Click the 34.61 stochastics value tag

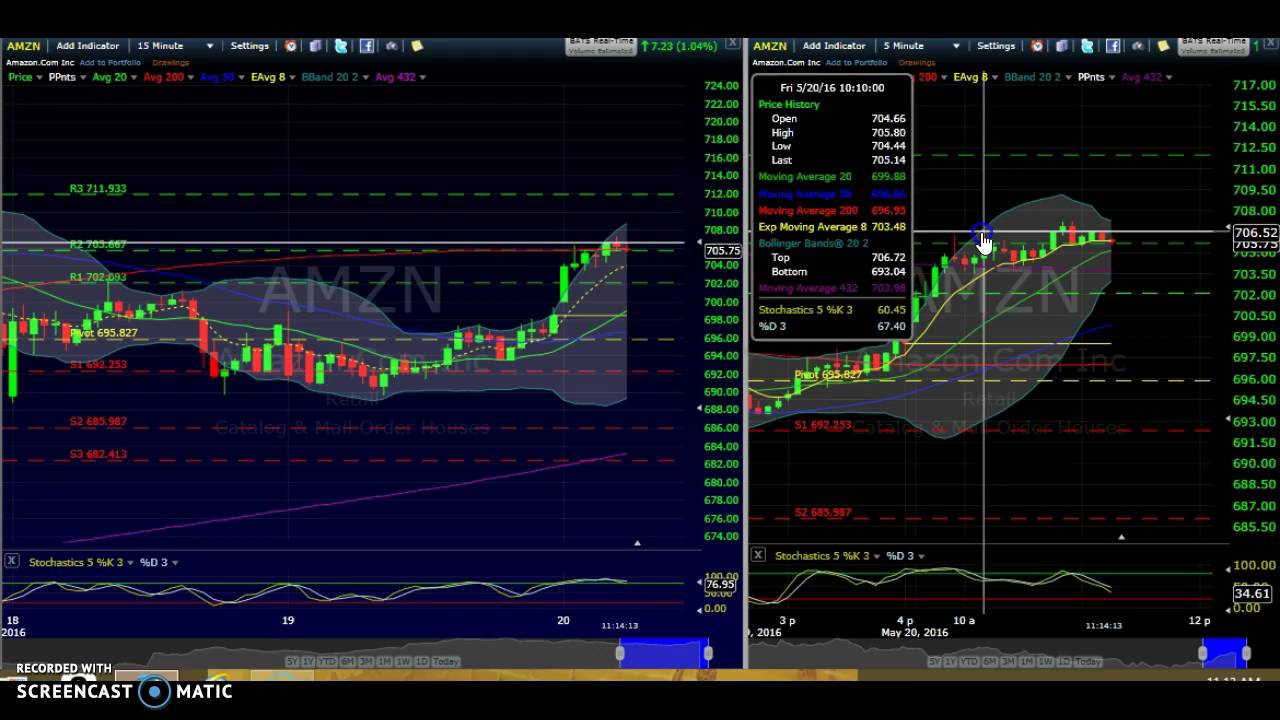coord(1252,594)
